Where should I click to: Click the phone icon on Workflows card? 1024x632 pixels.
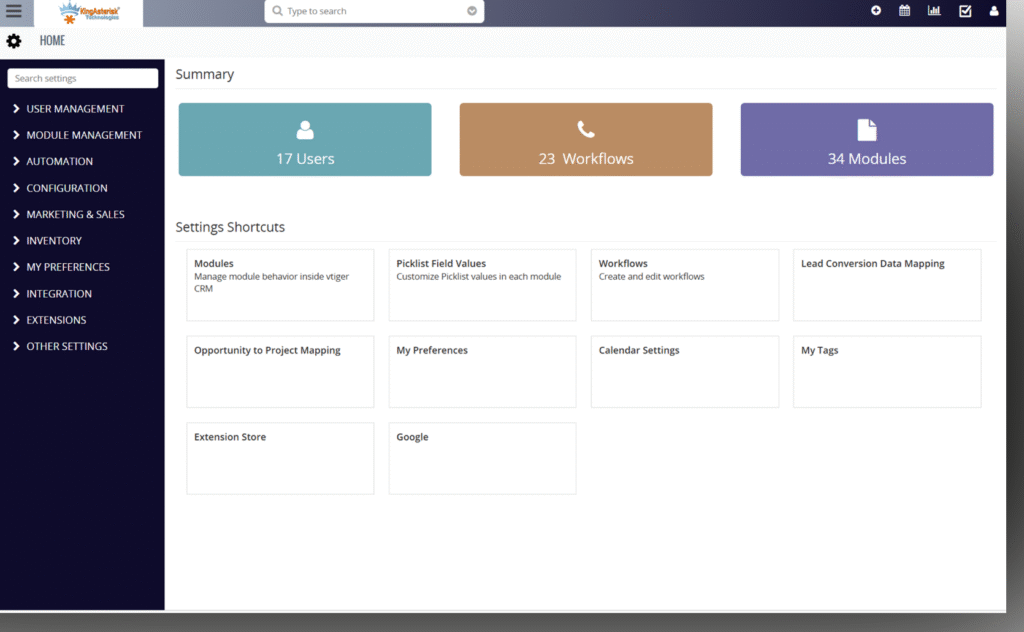tap(585, 127)
